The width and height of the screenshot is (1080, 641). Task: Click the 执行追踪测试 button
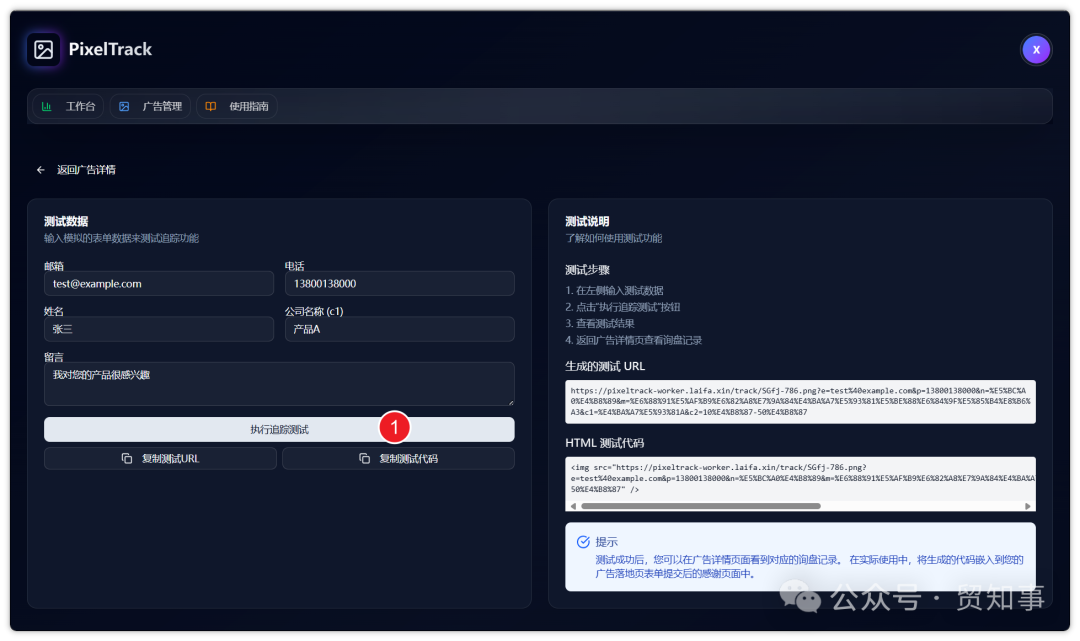pyautogui.click(x=279, y=430)
